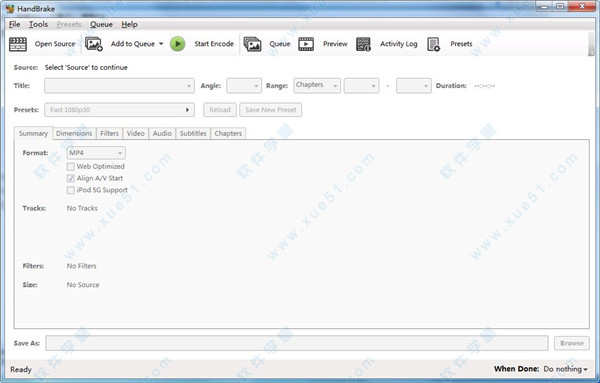The width and height of the screenshot is (600, 383).
Task: Toggle the Web Optimized checkbox
Action: coord(71,166)
